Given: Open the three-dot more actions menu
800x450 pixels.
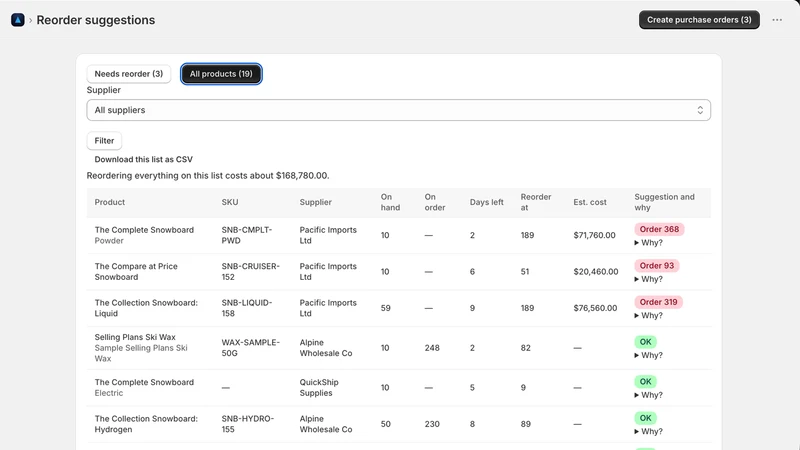Looking at the screenshot, I should coord(777,20).
